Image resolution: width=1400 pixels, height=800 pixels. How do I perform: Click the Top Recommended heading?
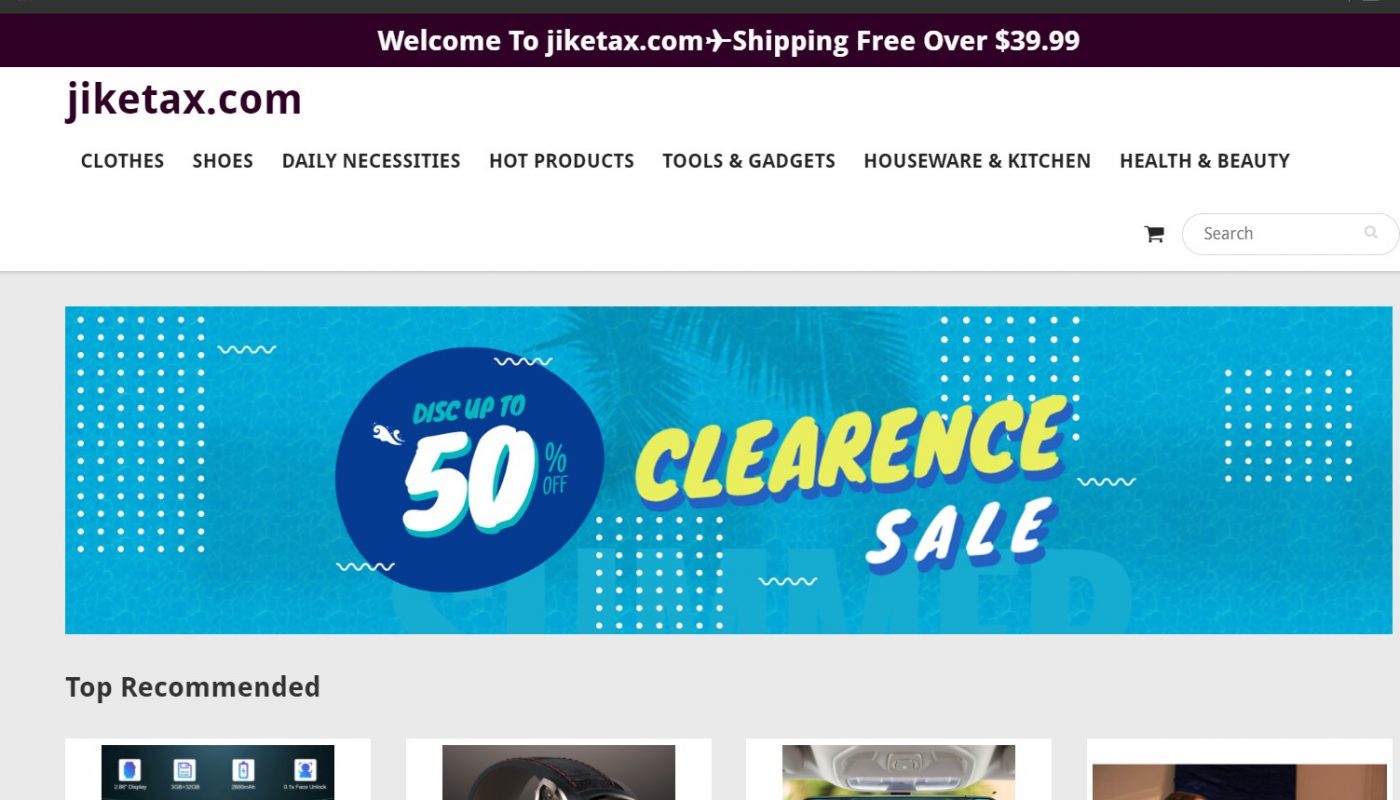(x=193, y=688)
